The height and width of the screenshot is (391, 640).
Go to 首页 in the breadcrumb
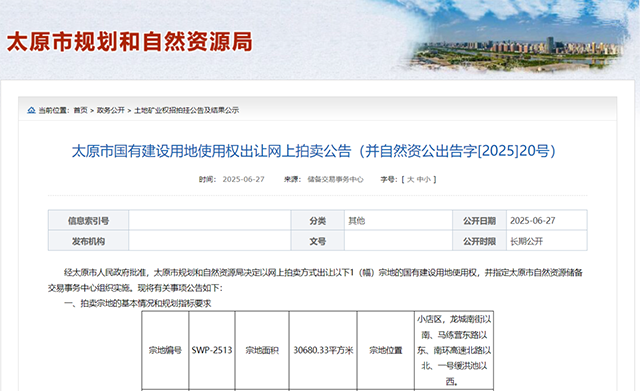point(80,110)
